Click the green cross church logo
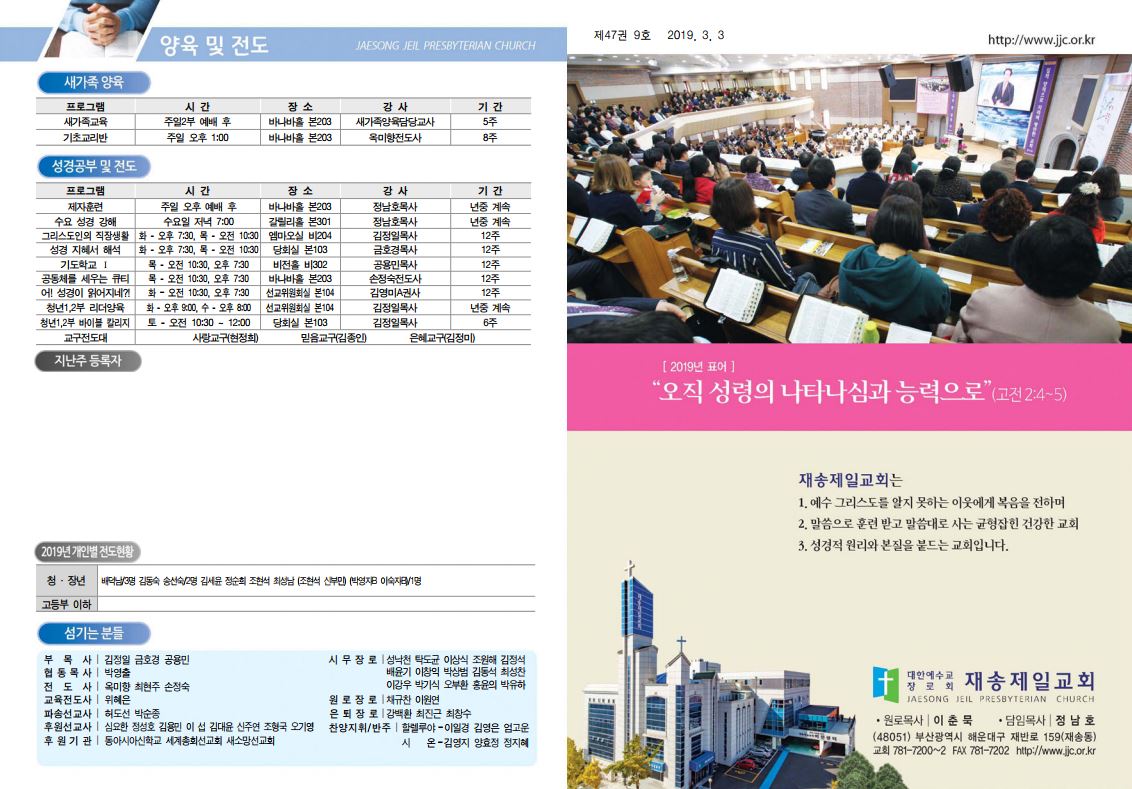 pyautogui.click(x=885, y=685)
